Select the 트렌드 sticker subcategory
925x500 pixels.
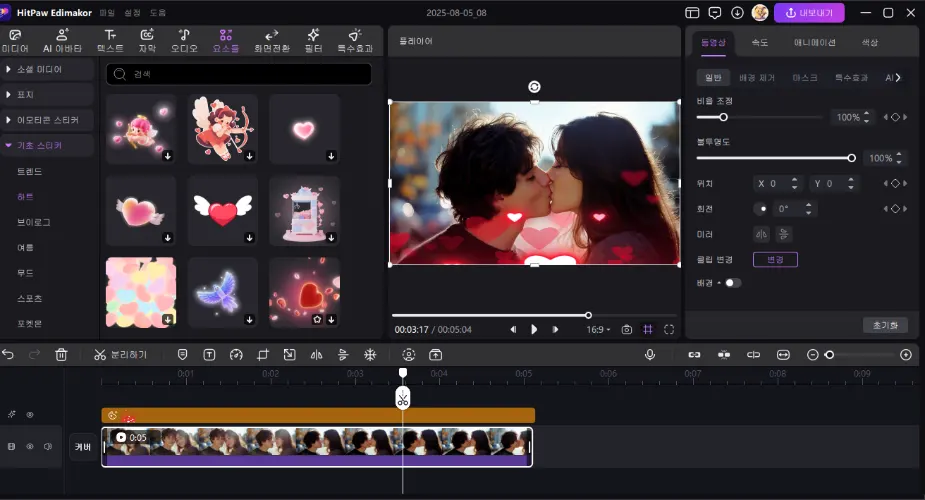tap(29, 172)
